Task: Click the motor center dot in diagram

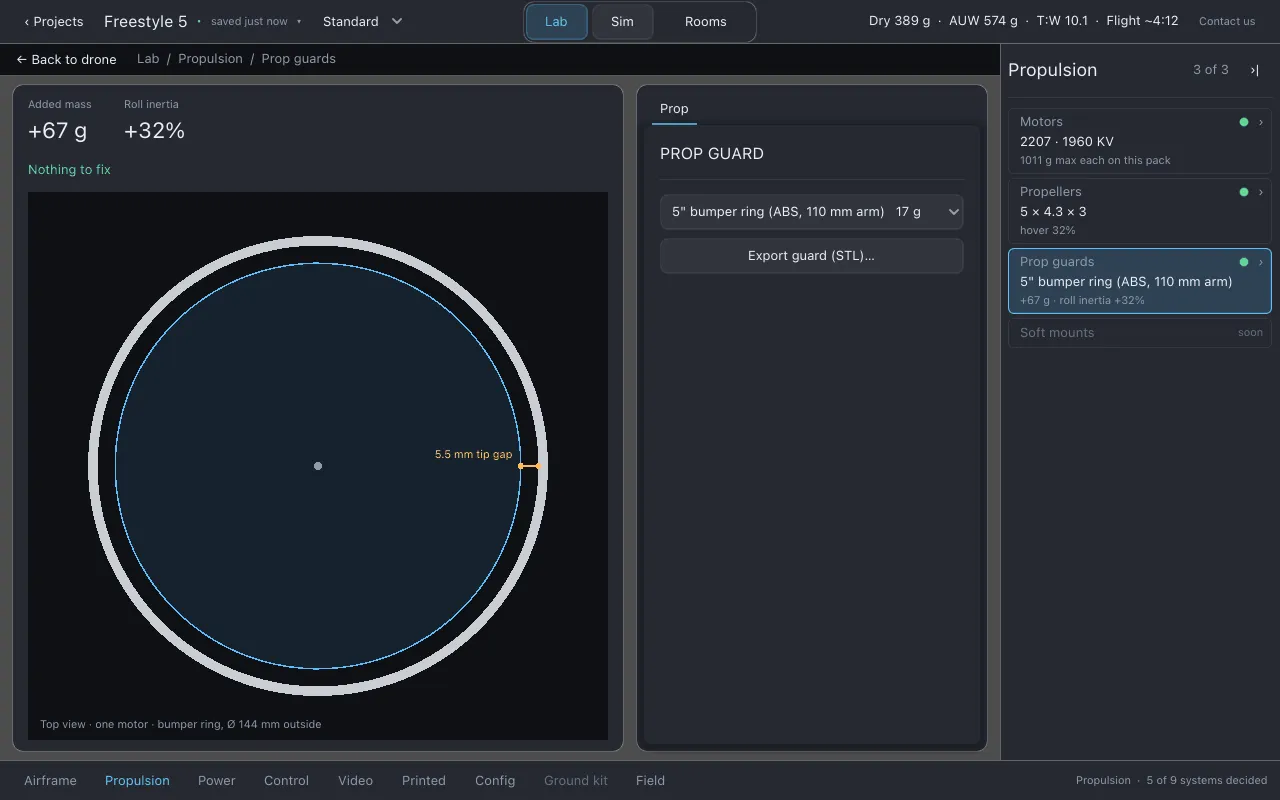Action: click(x=318, y=466)
